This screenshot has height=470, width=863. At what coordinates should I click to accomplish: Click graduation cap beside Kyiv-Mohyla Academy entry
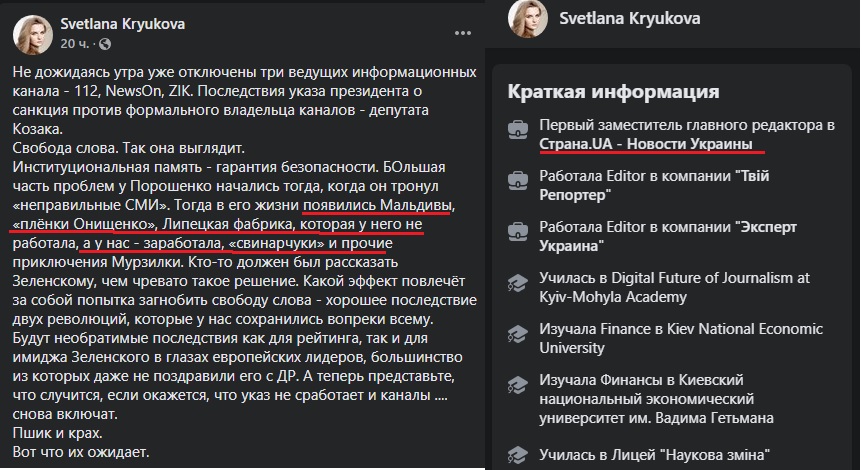[x=518, y=283]
